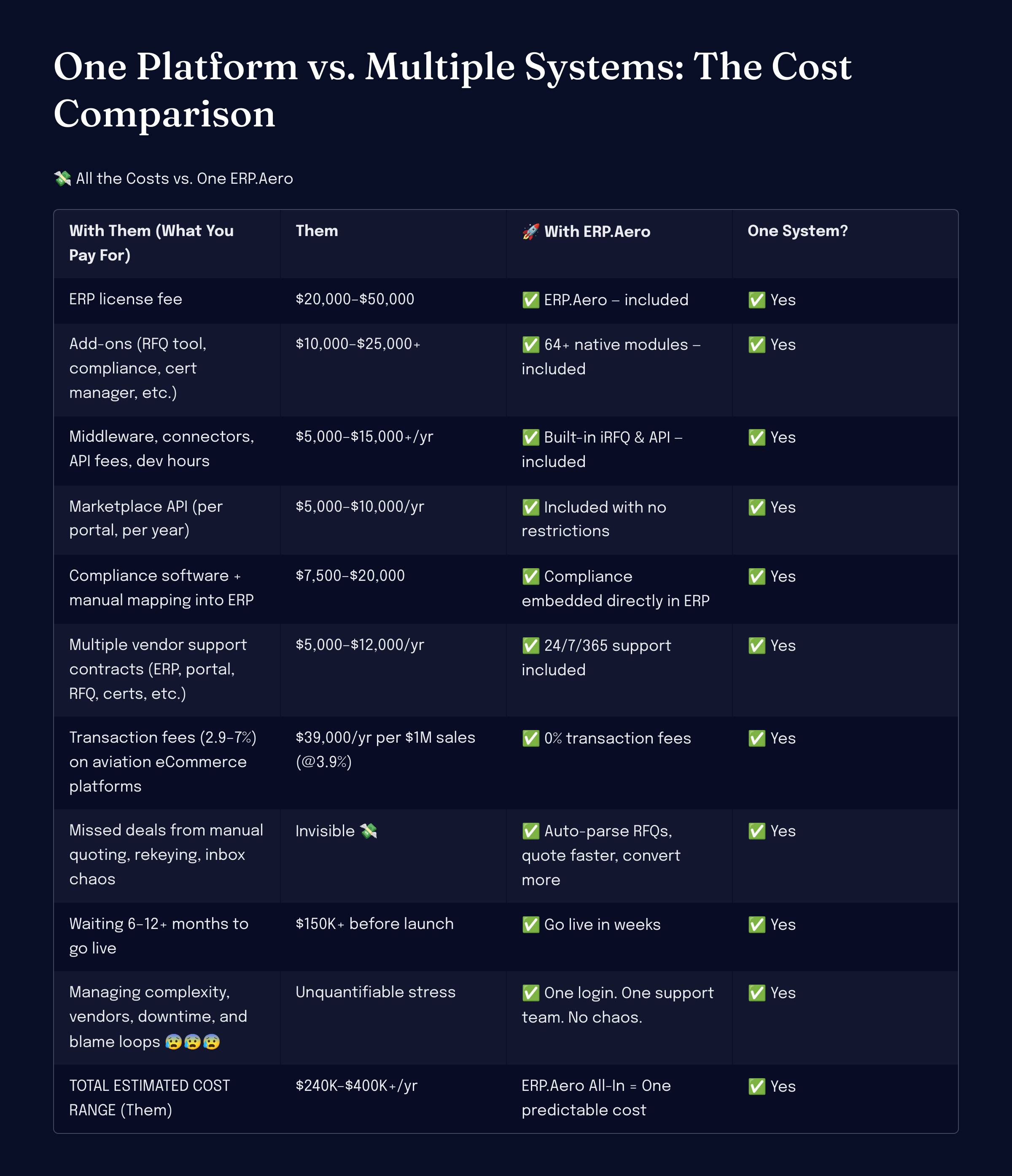Click the money-with-wings emoji before All the Costs
Viewport: 1012px width, 1176px height.
click(62, 178)
